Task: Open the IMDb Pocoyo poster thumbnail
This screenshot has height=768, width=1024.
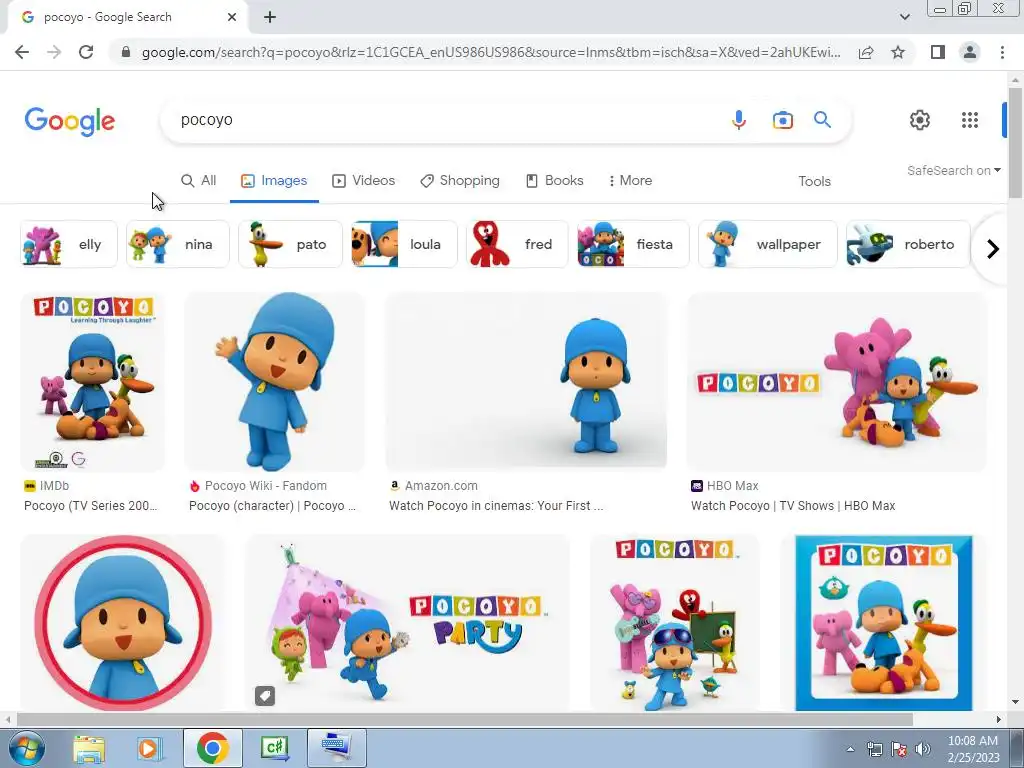Action: (92, 382)
